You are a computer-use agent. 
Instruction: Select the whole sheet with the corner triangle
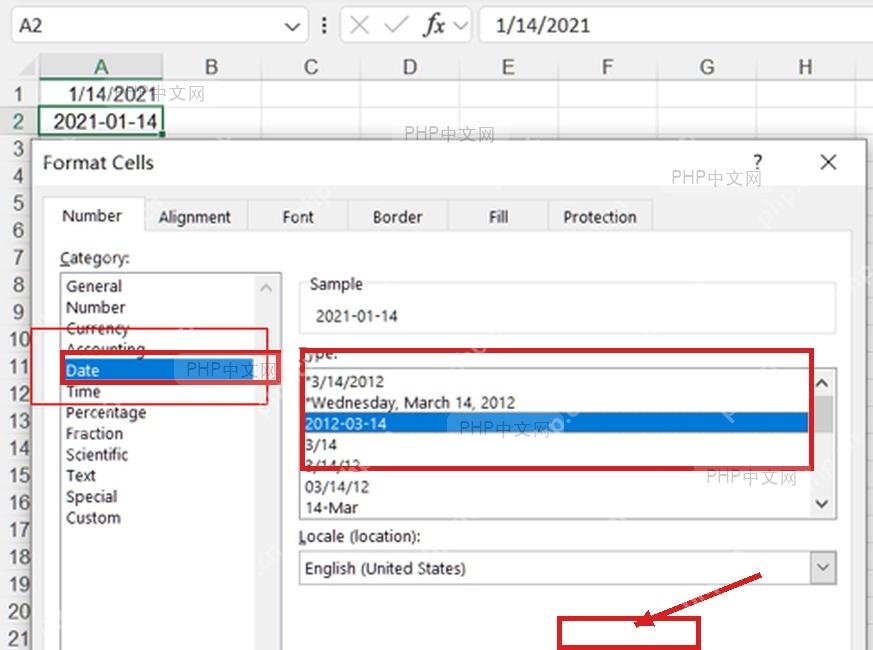pos(26,67)
